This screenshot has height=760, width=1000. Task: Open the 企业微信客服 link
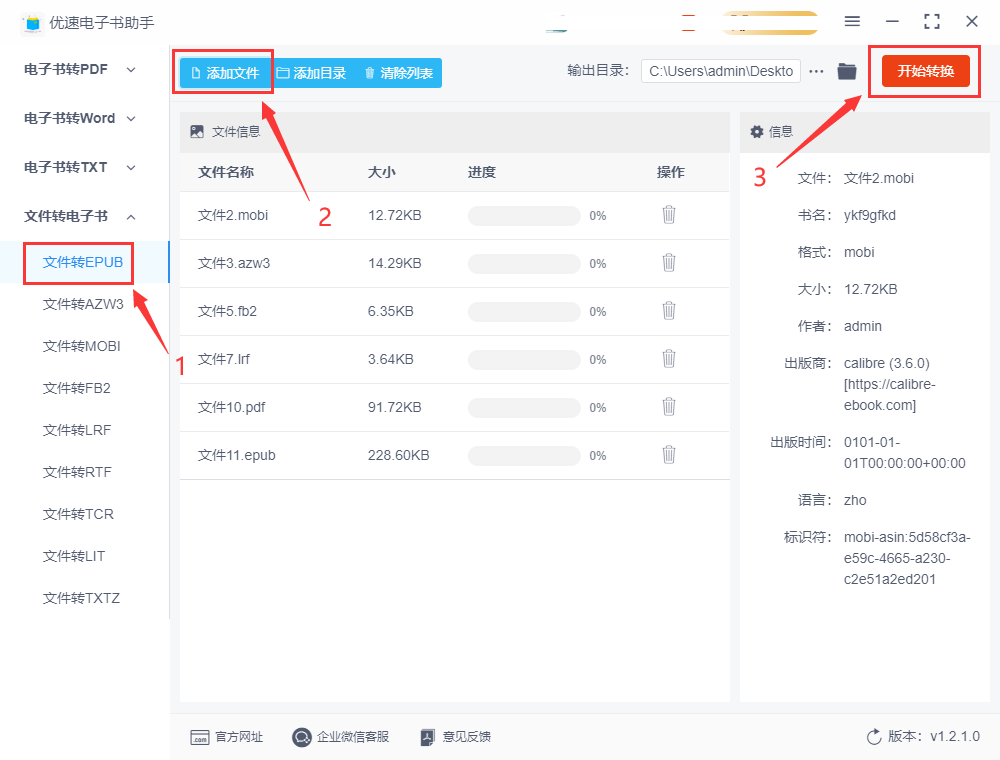(x=353, y=737)
